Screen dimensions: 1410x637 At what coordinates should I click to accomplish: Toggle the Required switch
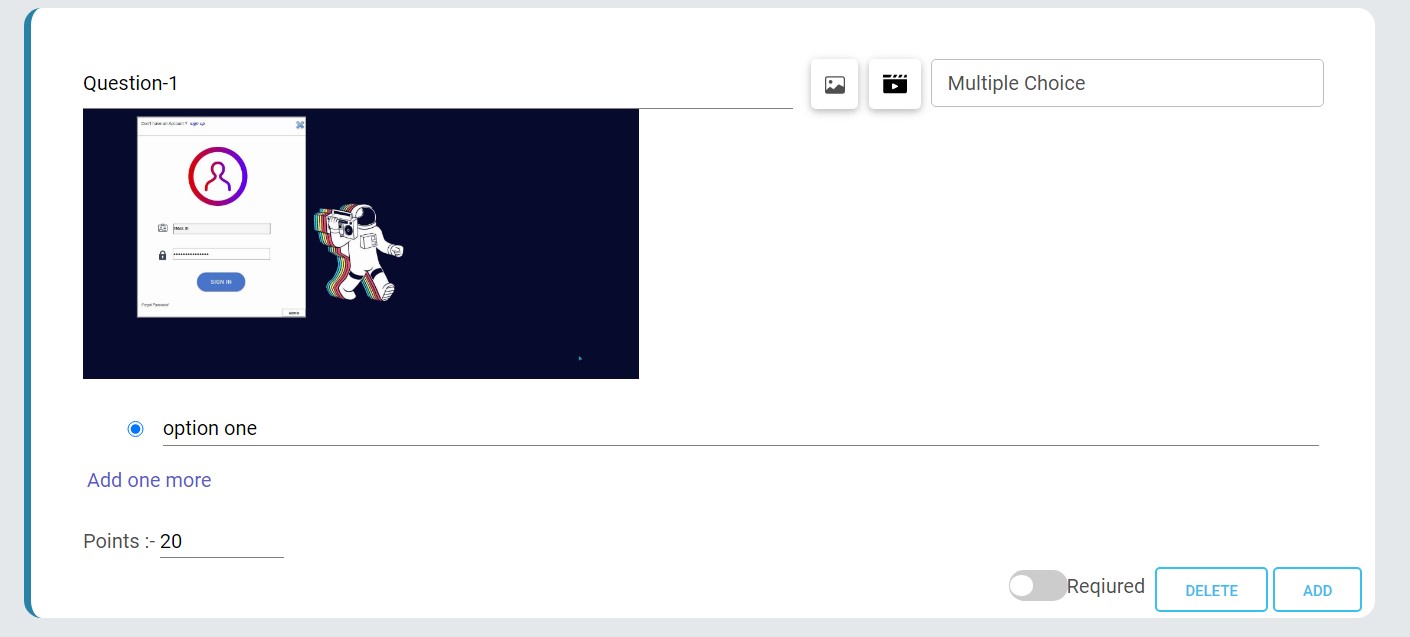point(1037,586)
